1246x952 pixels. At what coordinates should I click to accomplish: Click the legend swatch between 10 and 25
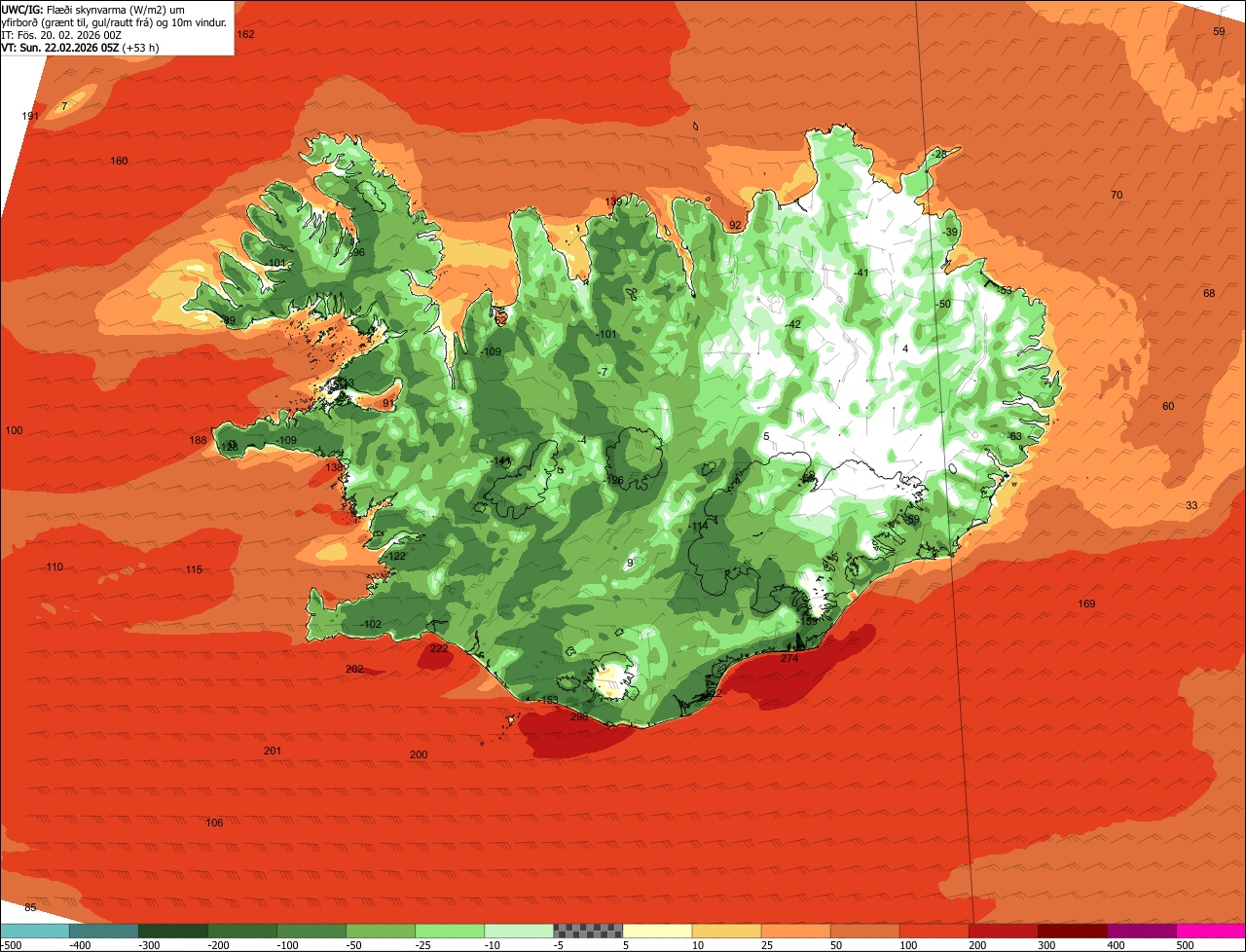(x=726, y=931)
